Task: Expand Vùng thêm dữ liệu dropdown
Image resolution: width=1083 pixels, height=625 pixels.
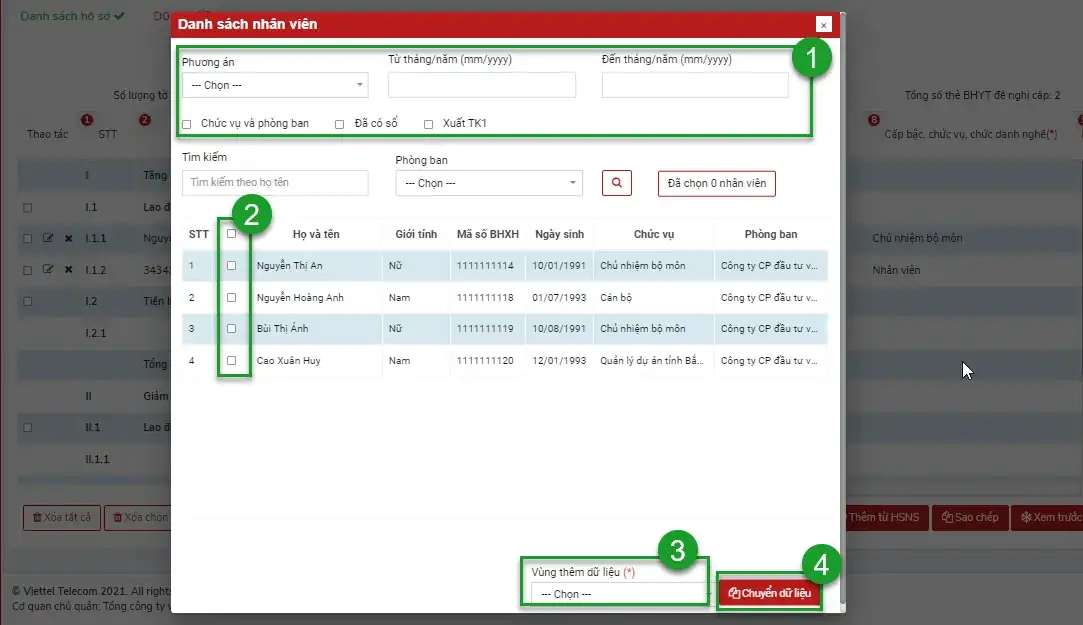Action: 620,594
